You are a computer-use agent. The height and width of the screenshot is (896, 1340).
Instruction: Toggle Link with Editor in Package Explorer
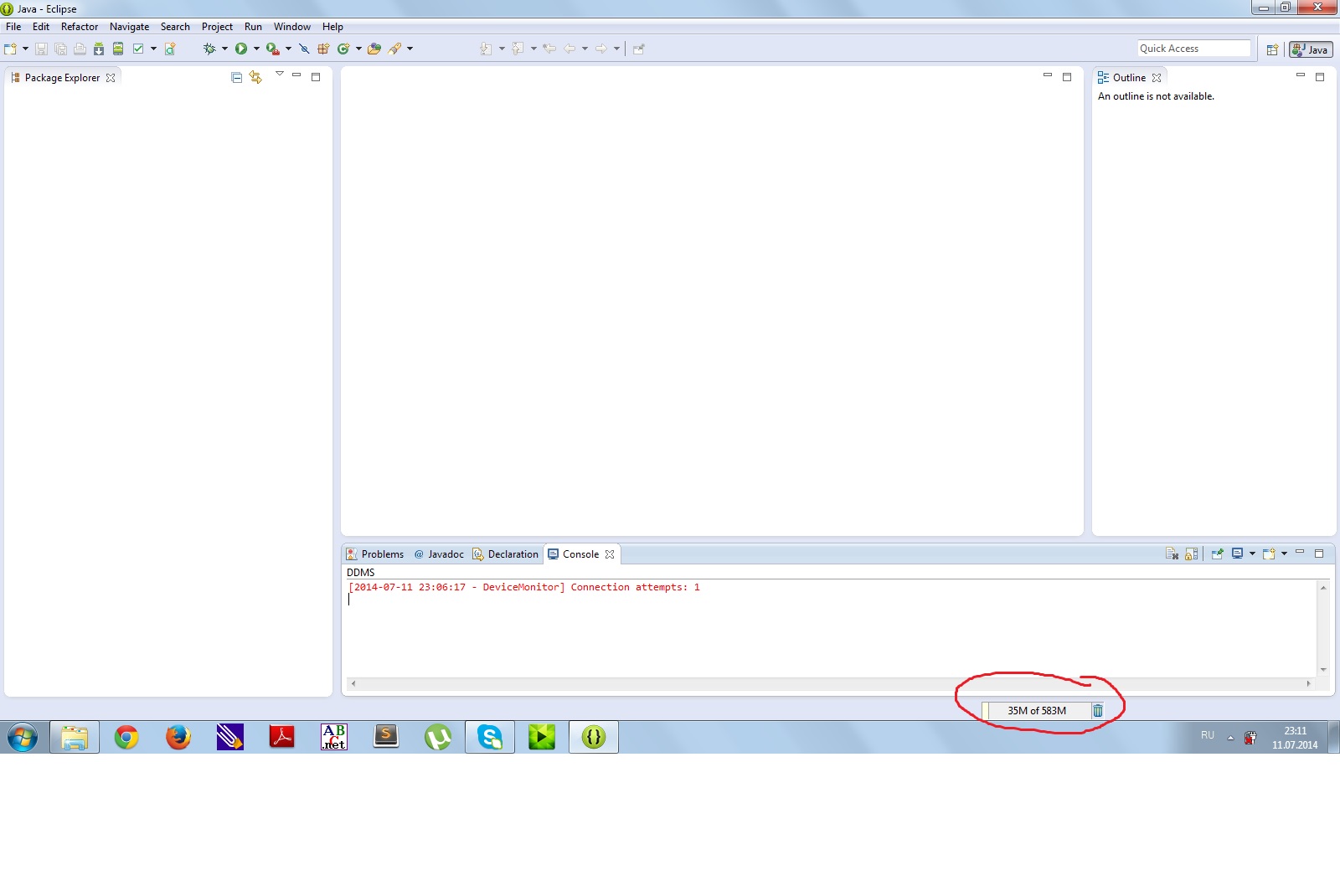(x=255, y=77)
